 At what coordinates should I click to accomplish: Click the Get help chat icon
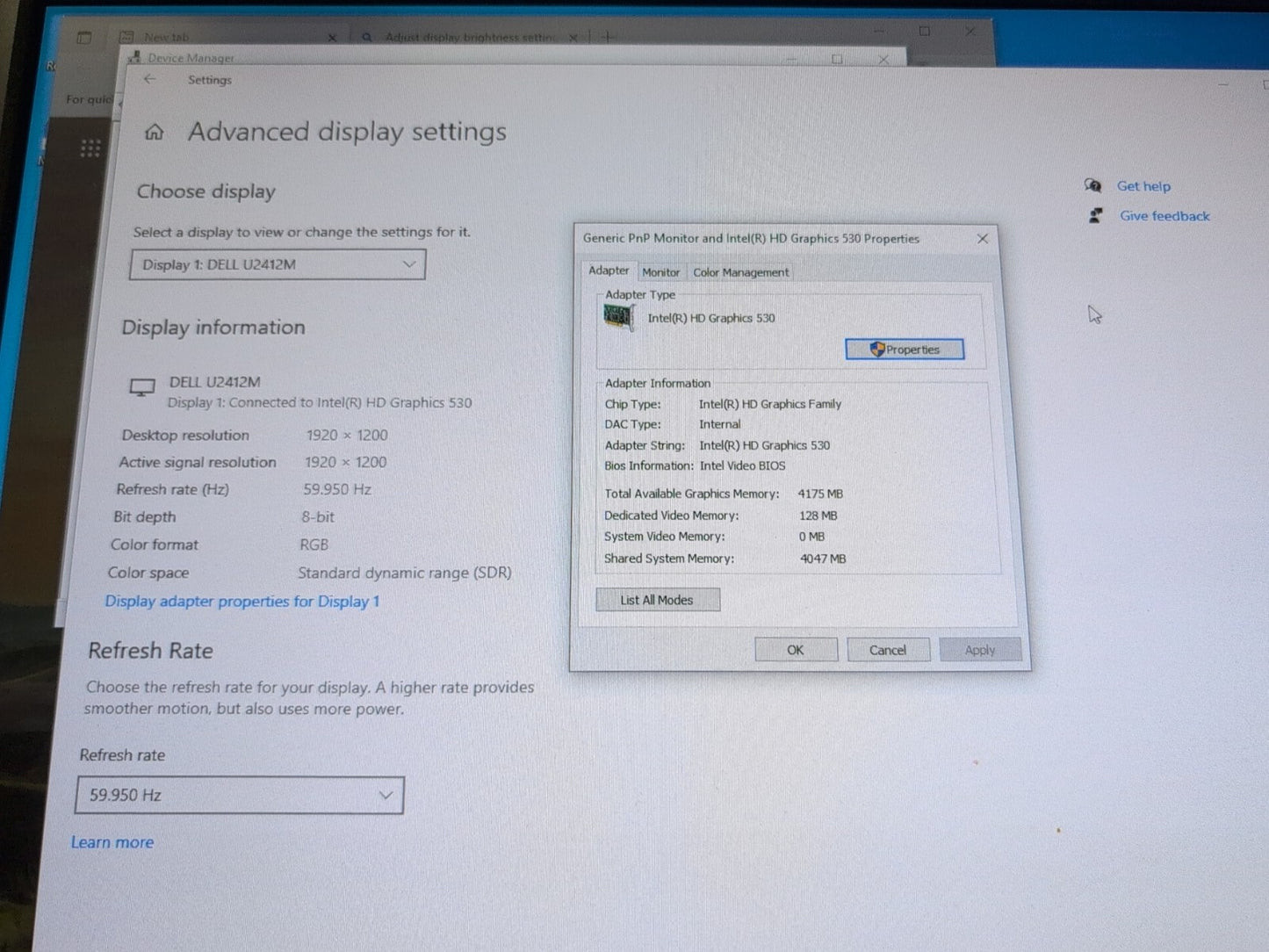point(1092,185)
